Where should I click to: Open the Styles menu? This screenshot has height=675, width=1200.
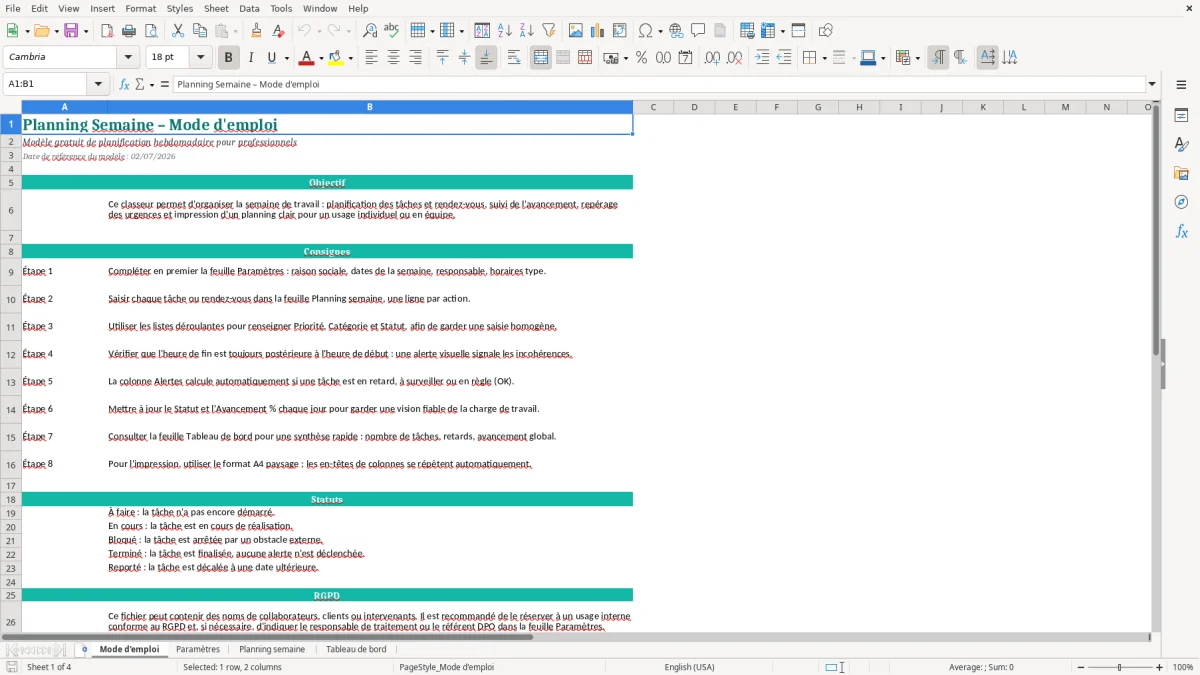(180, 8)
